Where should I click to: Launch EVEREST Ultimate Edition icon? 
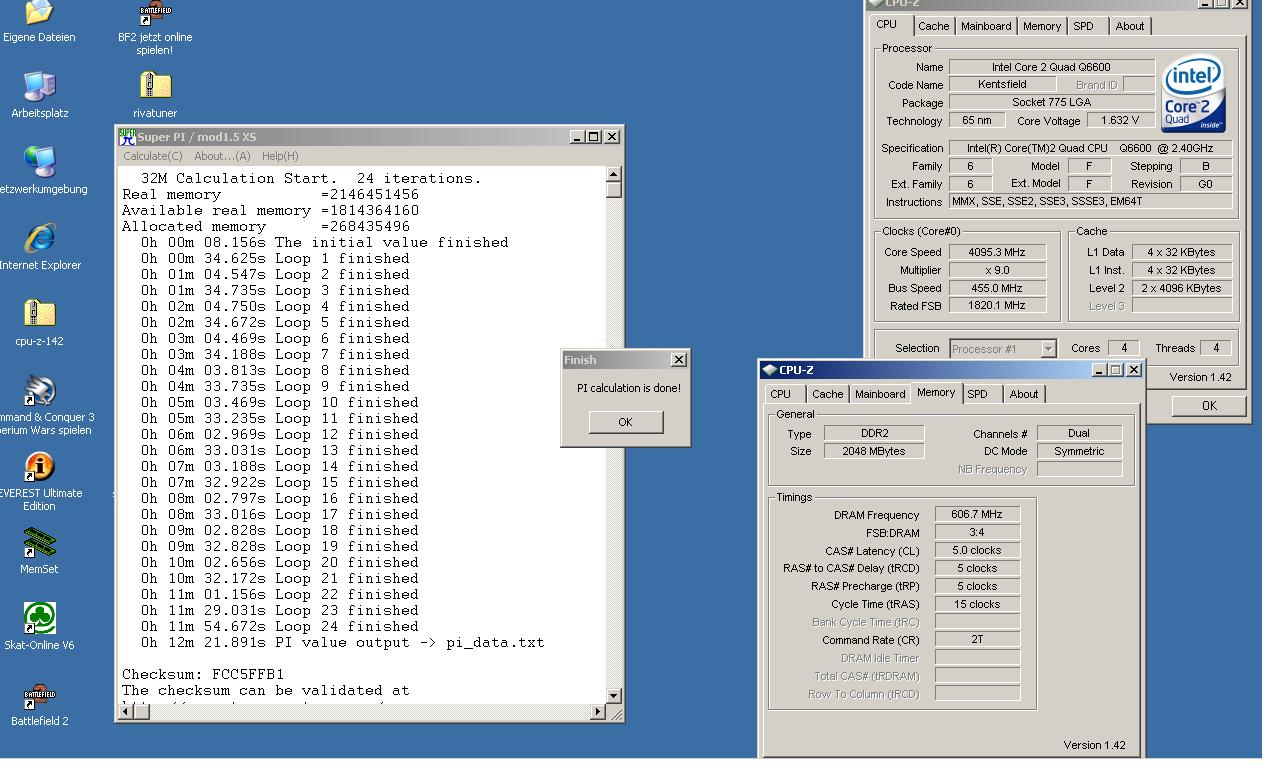39,467
